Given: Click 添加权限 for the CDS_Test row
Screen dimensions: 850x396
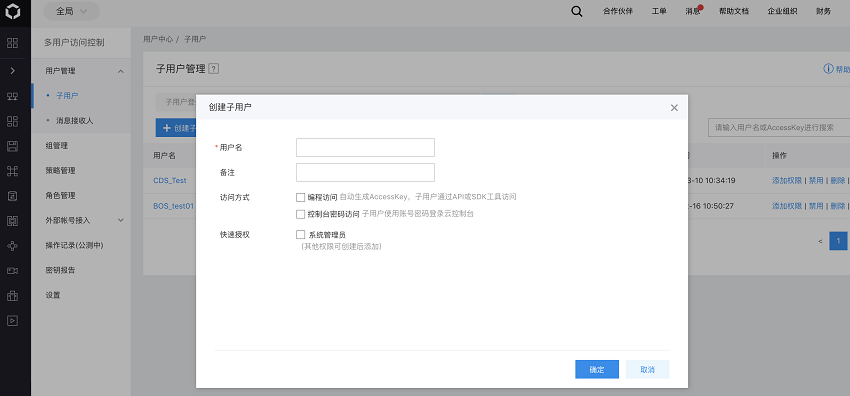Looking at the screenshot, I should coord(787,180).
